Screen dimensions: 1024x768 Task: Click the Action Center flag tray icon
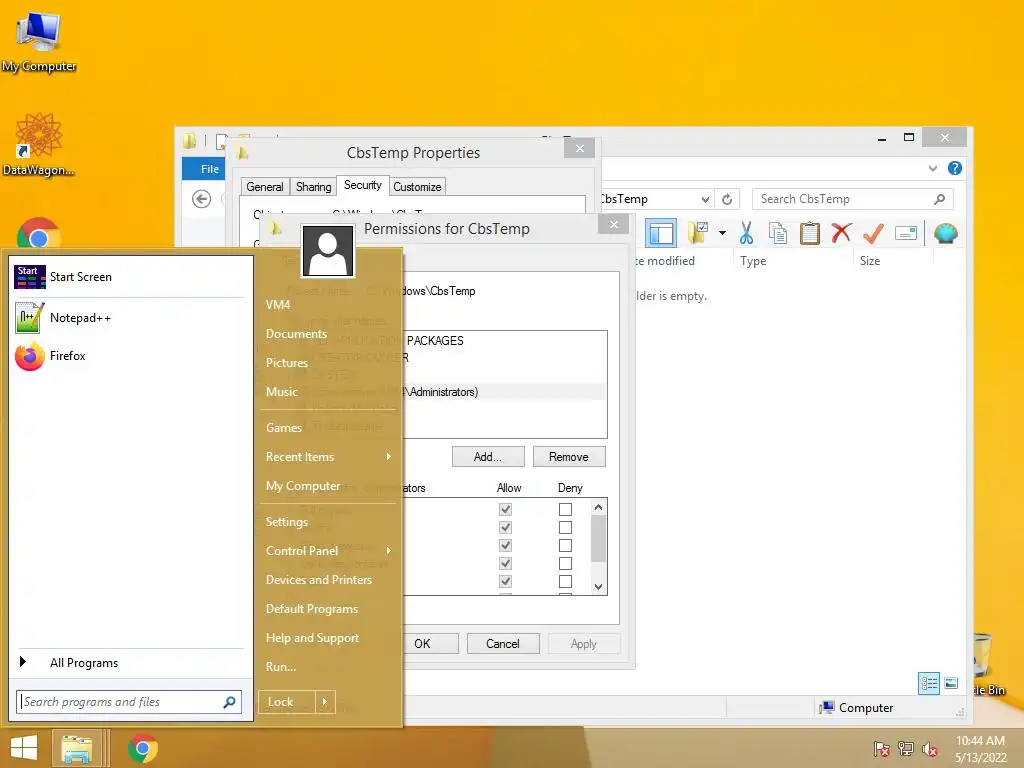coord(881,749)
